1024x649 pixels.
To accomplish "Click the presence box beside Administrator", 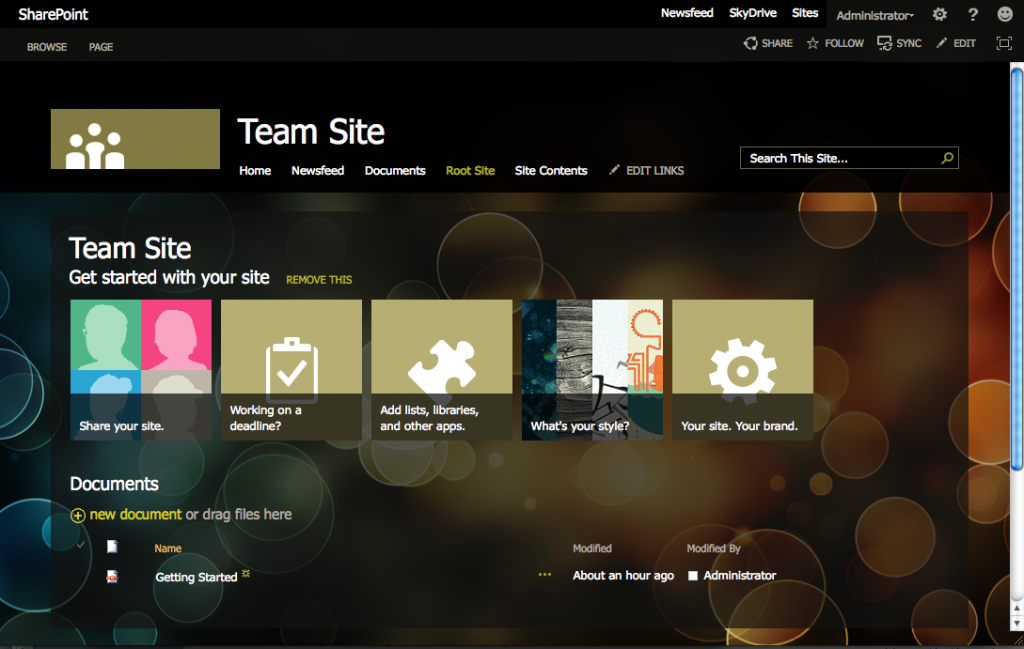I will [693, 576].
